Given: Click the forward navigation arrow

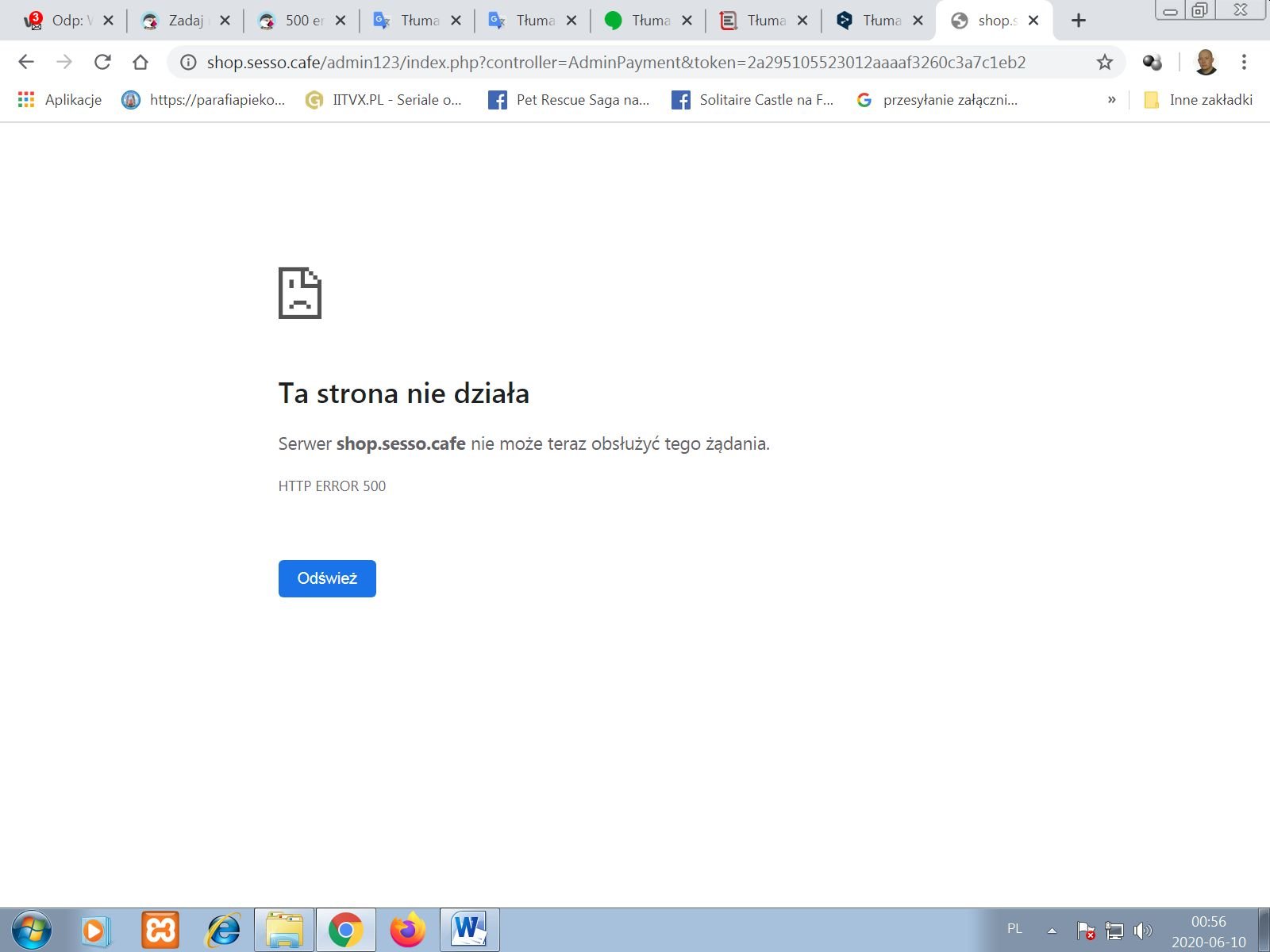Looking at the screenshot, I should [64, 62].
